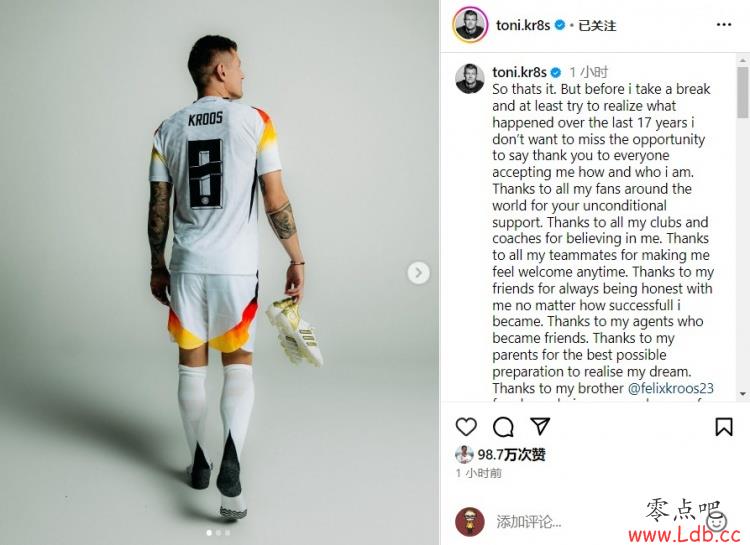Image resolution: width=750 pixels, height=545 pixels.
Task: Open comments via speech bubble icon
Action: pos(503,426)
